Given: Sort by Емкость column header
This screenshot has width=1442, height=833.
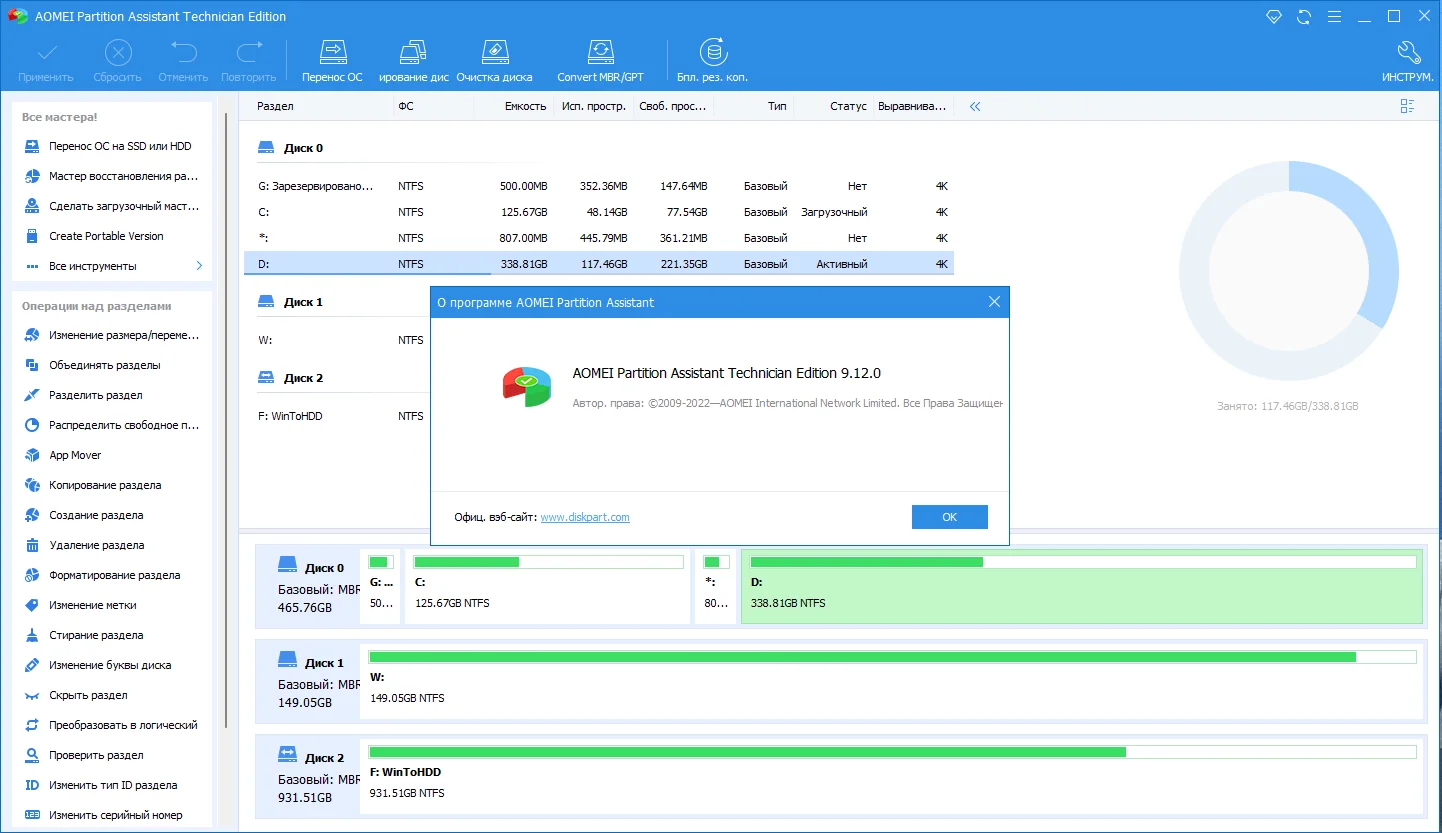Looking at the screenshot, I should tap(526, 106).
